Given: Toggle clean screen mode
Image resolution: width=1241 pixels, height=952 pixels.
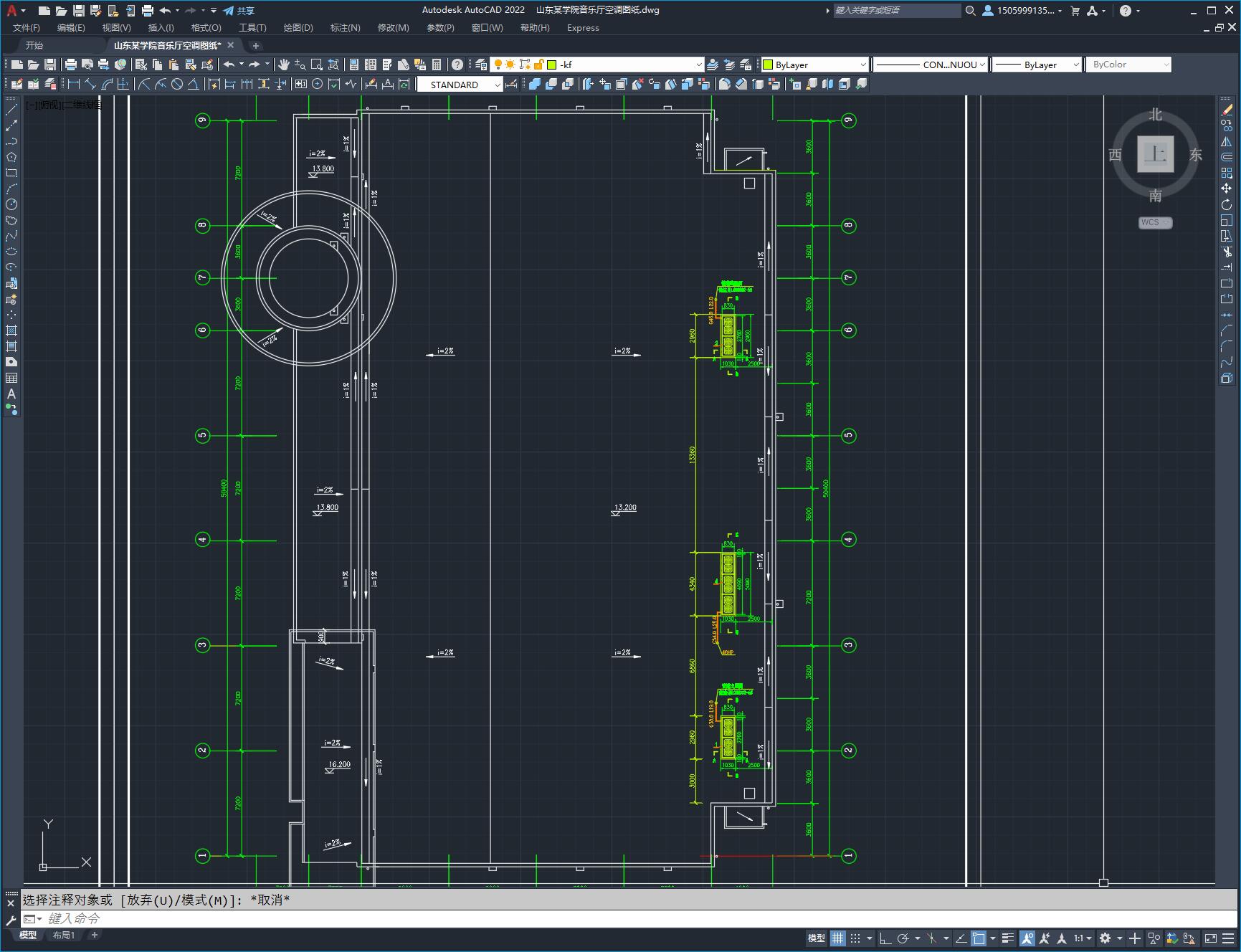Looking at the screenshot, I should [1210, 938].
